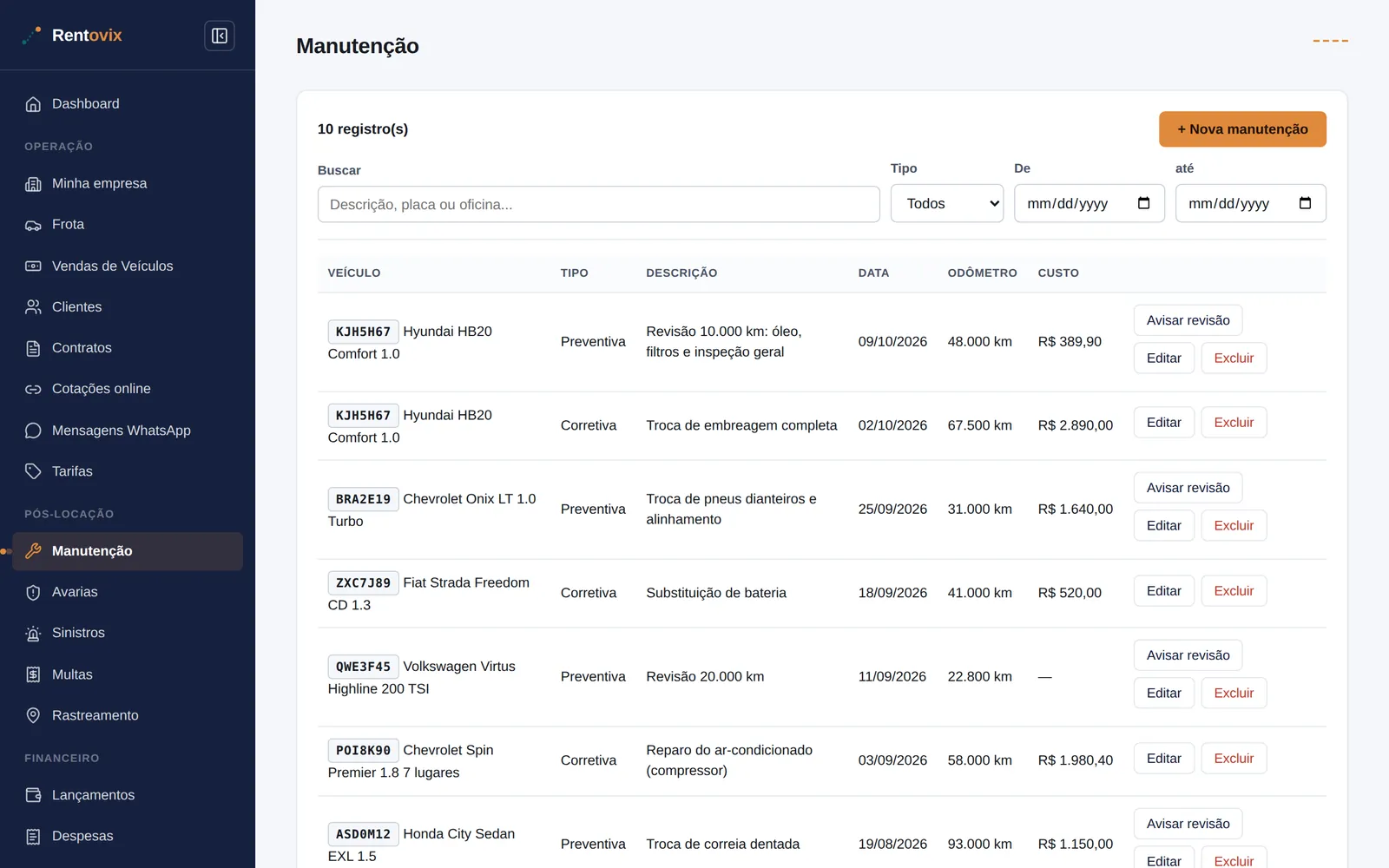The height and width of the screenshot is (868, 1389).
Task: Click the Vendas de Veículos banknote icon
Action: point(33,266)
